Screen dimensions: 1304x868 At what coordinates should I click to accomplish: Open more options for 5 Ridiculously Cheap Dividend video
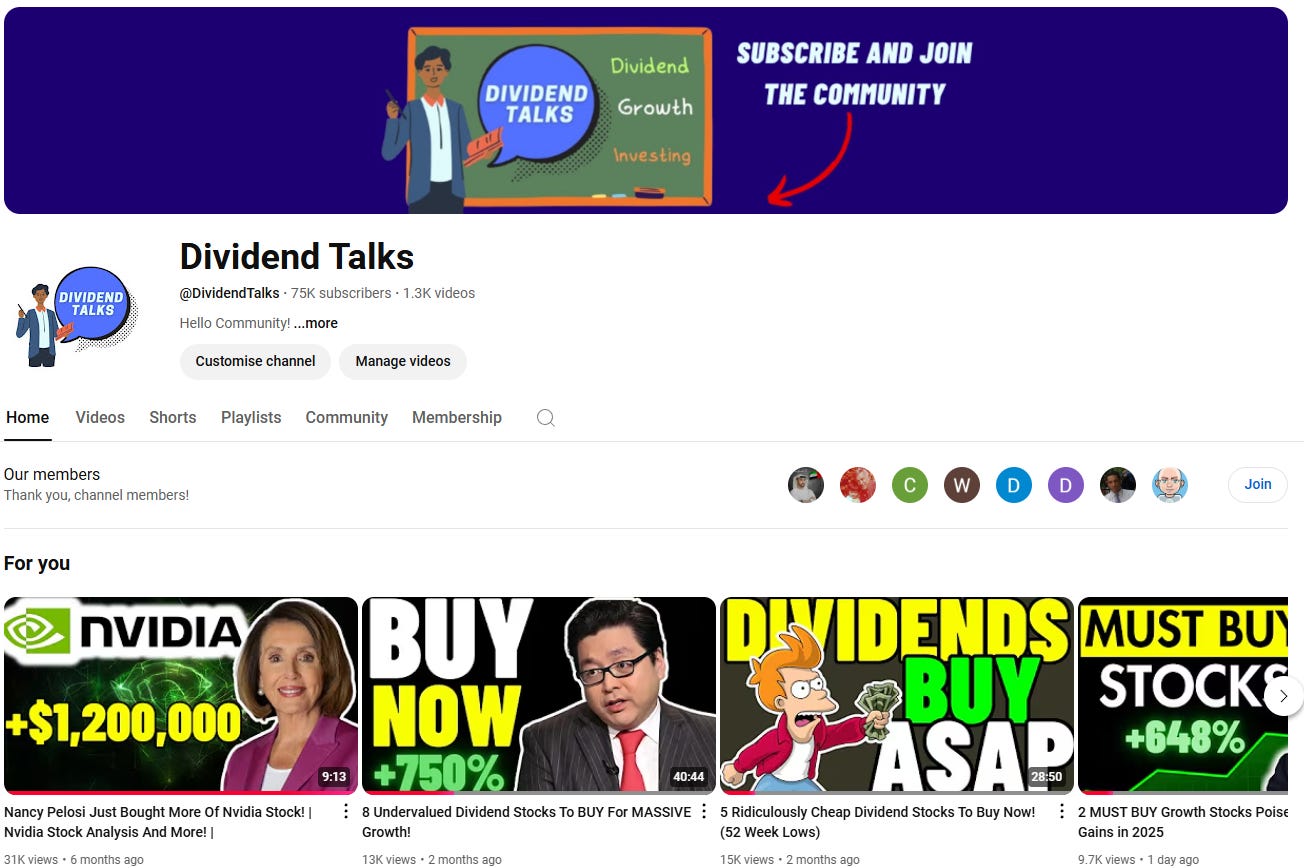(x=1062, y=811)
